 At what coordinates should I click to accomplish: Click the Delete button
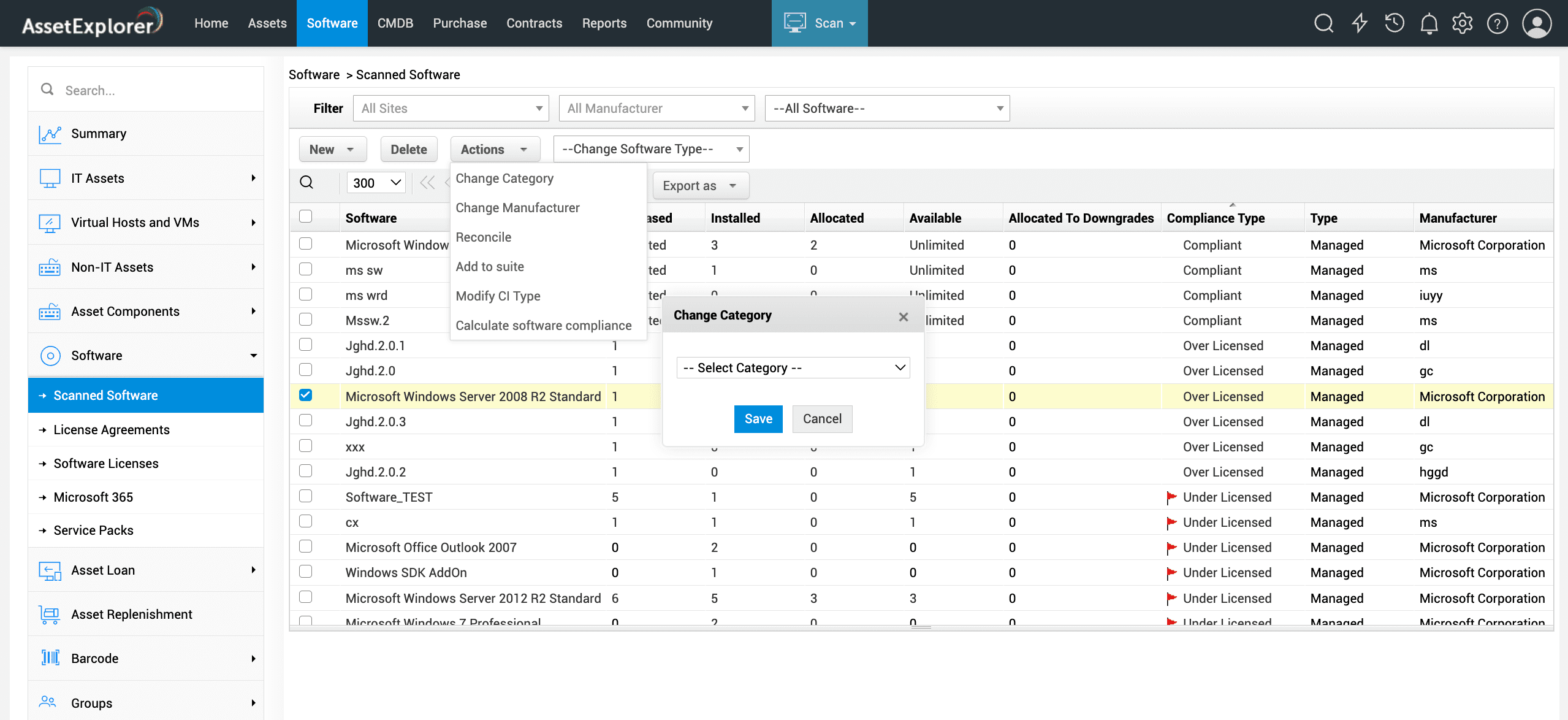tap(408, 150)
